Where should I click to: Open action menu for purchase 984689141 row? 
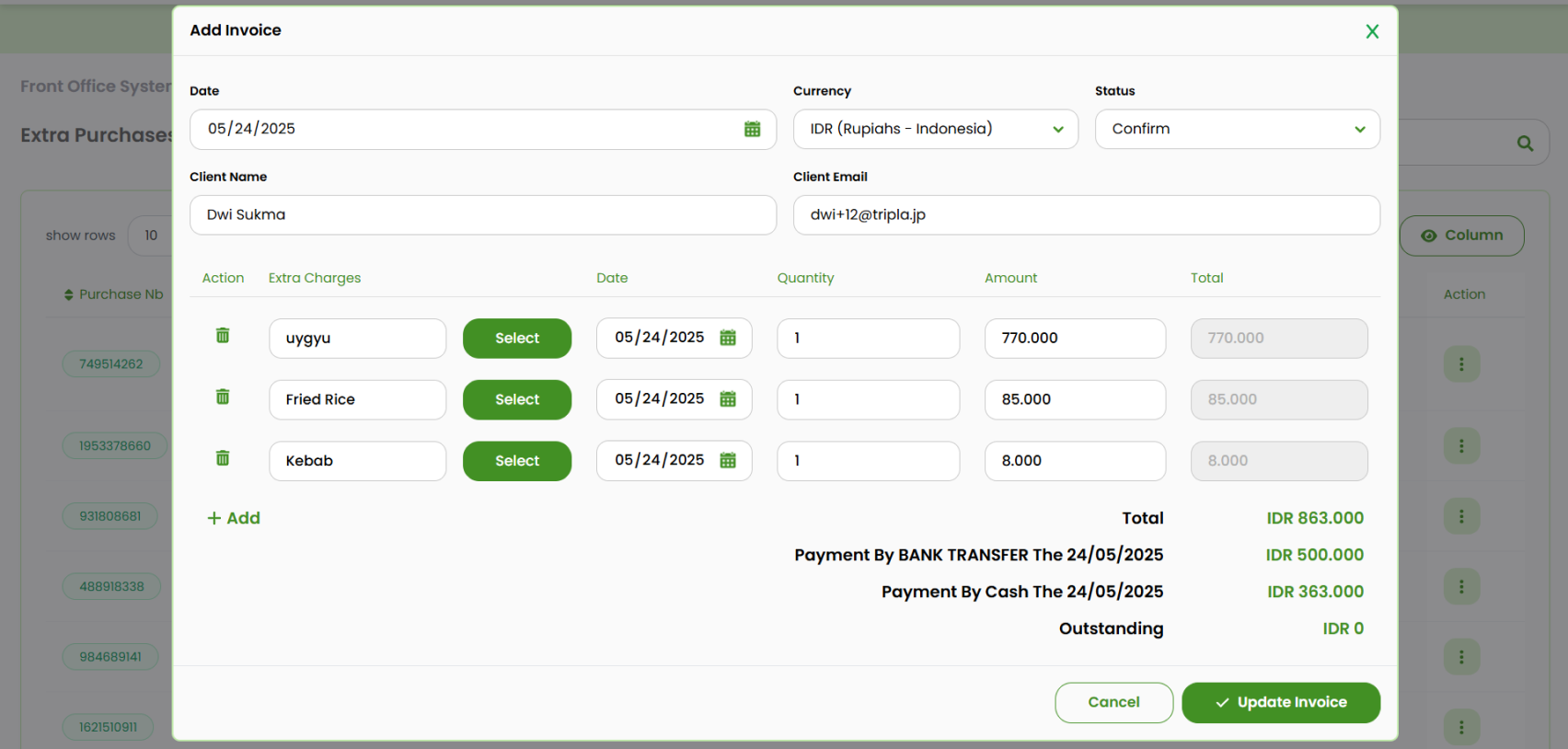click(x=1461, y=657)
